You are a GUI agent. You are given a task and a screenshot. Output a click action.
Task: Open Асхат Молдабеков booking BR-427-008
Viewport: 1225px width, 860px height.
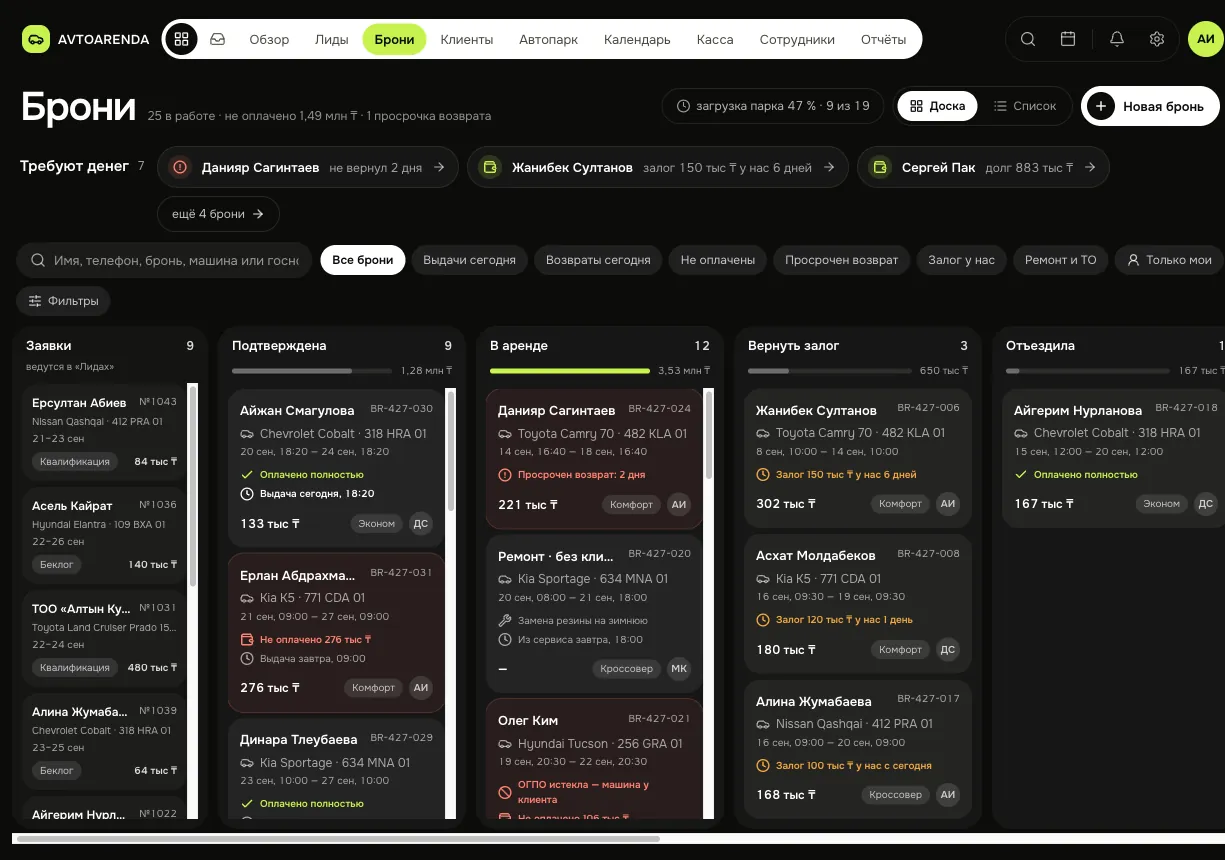(x=858, y=603)
